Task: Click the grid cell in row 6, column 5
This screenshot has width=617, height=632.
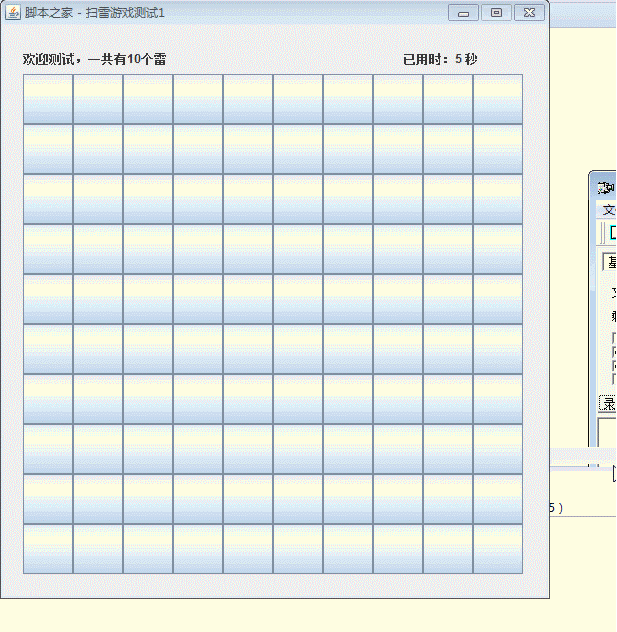Action: pos(248,349)
